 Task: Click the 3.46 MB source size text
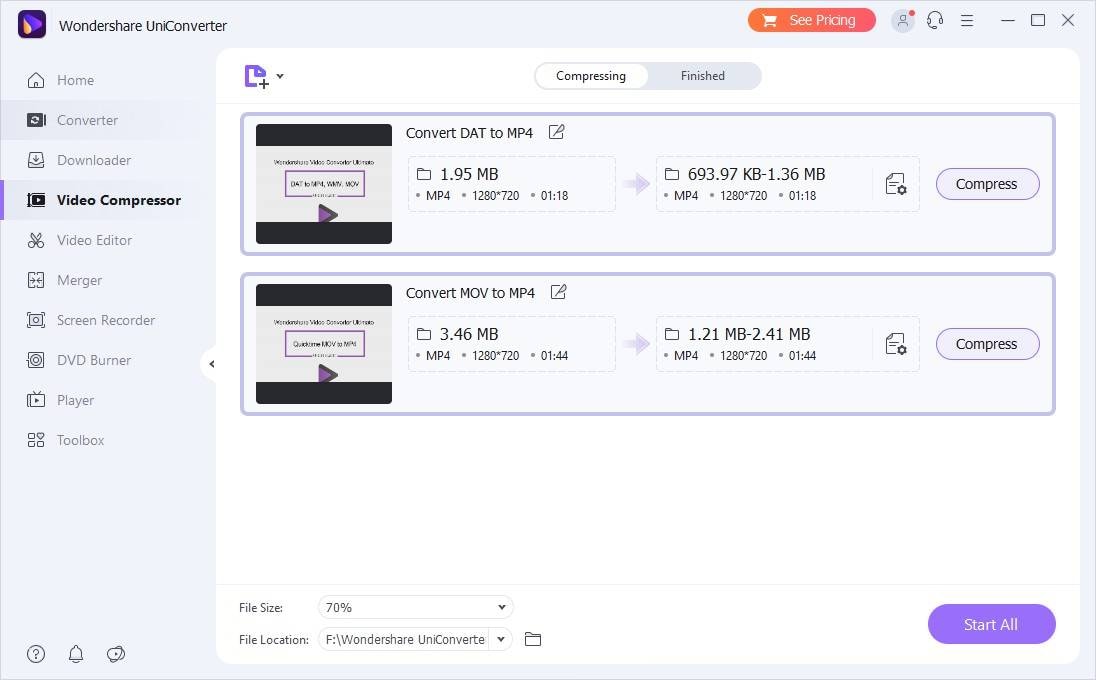click(469, 334)
